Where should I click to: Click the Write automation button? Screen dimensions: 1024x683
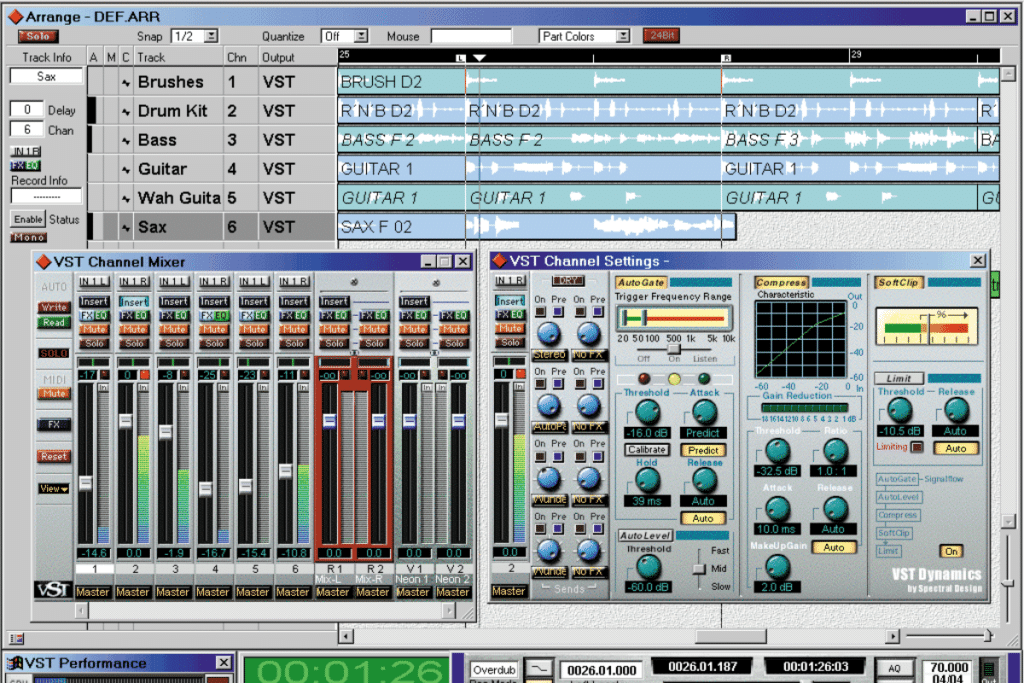pos(54,307)
